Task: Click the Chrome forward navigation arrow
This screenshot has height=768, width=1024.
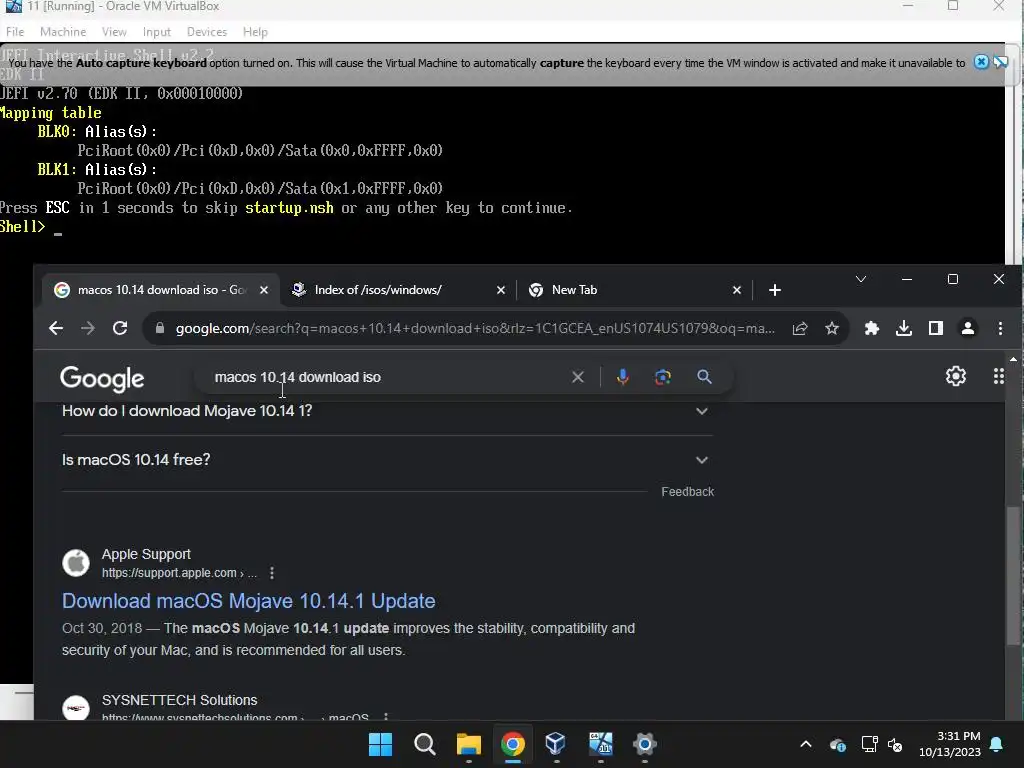Action: click(x=88, y=328)
